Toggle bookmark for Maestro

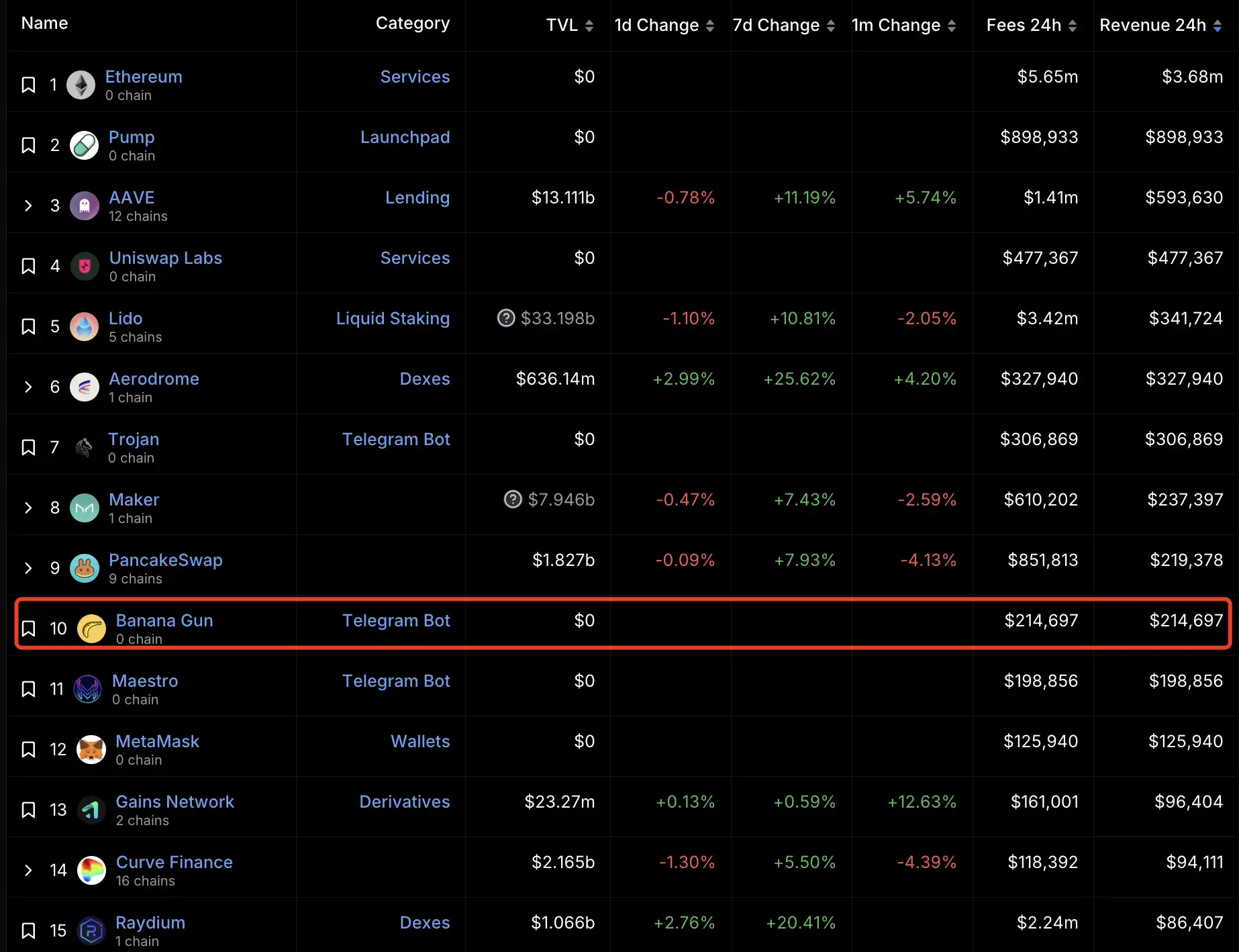(28, 689)
